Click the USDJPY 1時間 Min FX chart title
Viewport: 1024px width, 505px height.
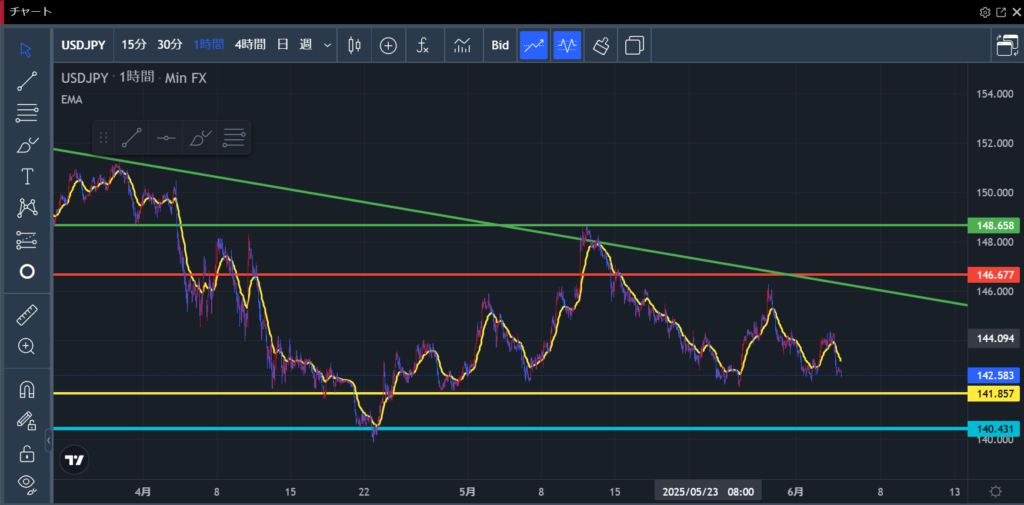[x=134, y=78]
